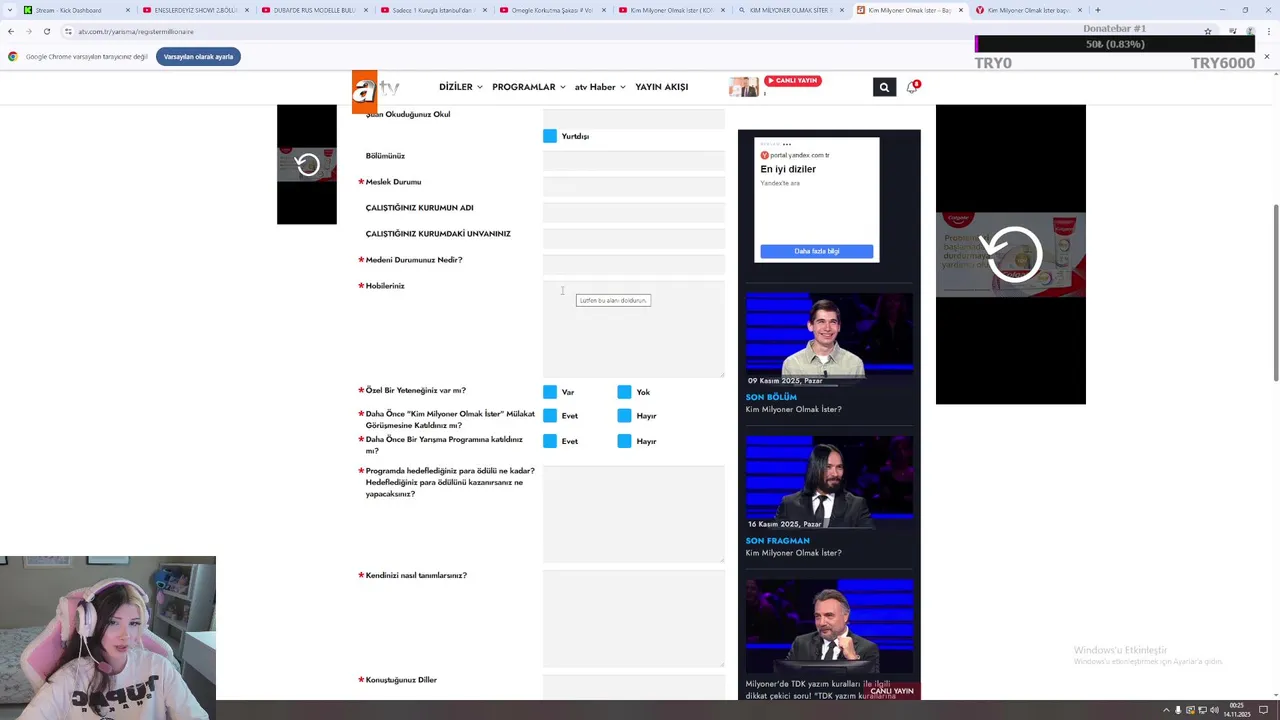Screen dimensions: 1280x720
Task: Click the page vertical scrollbar
Action: point(1275,292)
